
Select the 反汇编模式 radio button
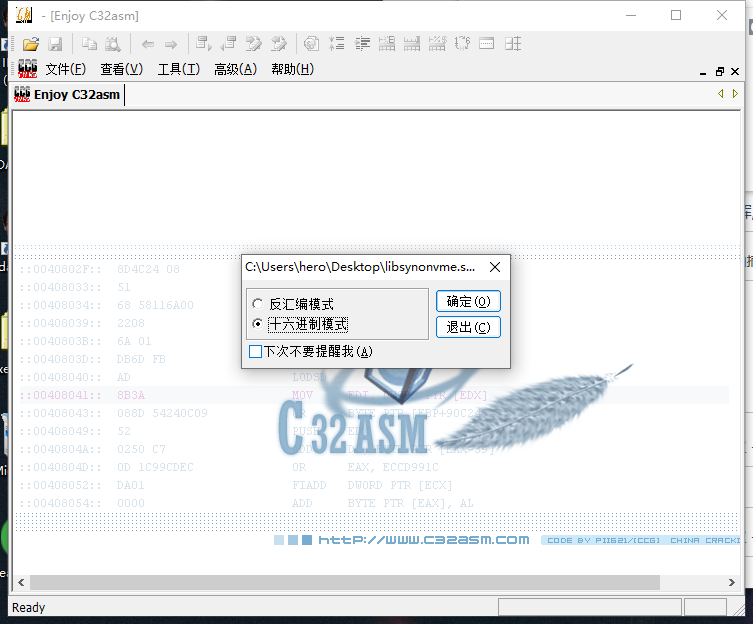coord(257,304)
